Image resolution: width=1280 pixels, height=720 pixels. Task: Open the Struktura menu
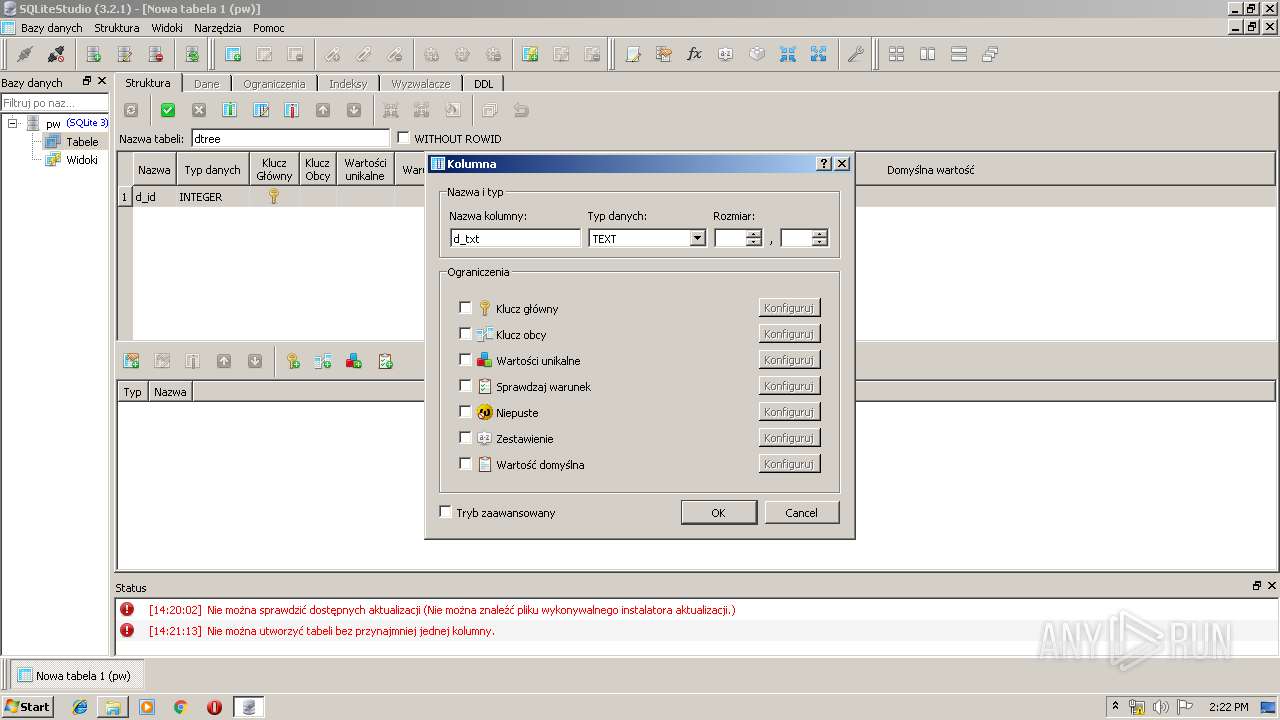(117, 28)
